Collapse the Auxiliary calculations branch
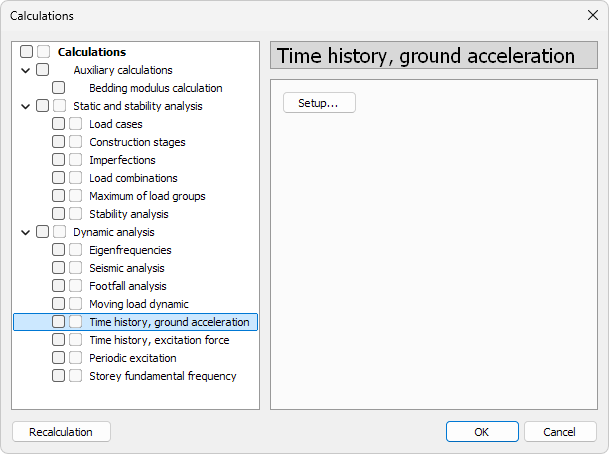This screenshot has width=609, height=454. [x=26, y=70]
